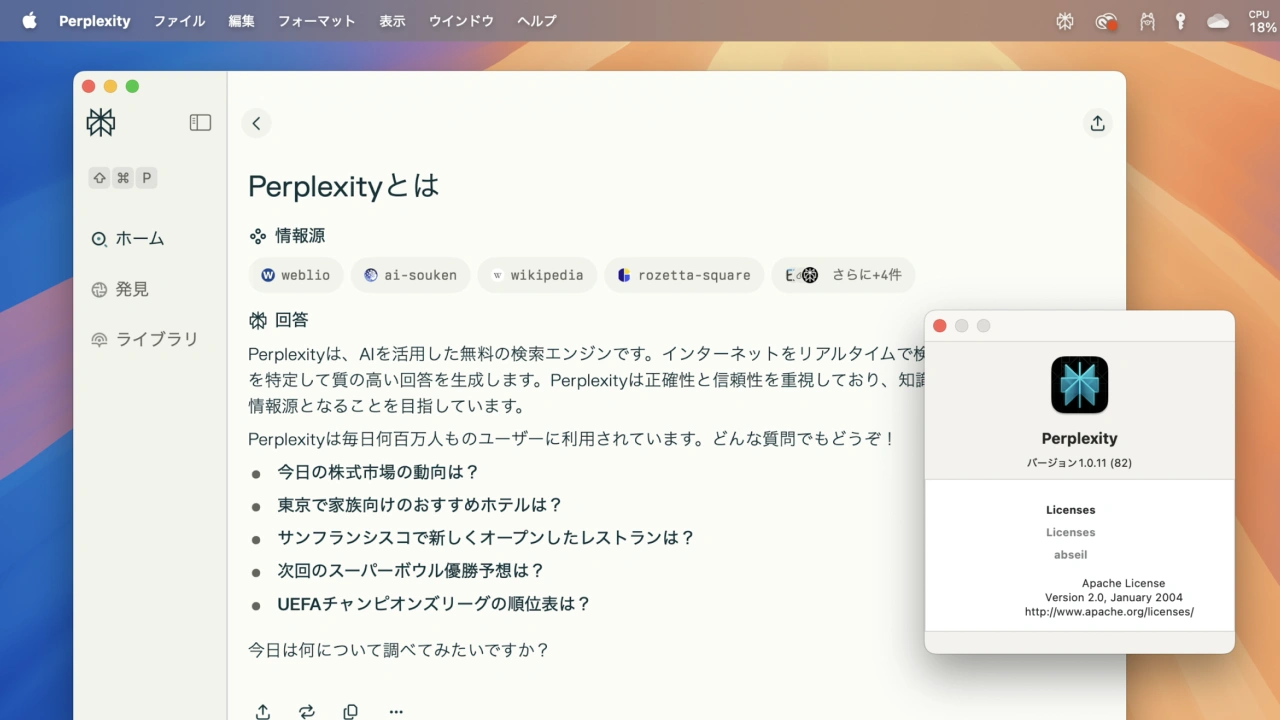
Task: Click the key-shaped menu bar icon
Action: click(1181, 21)
